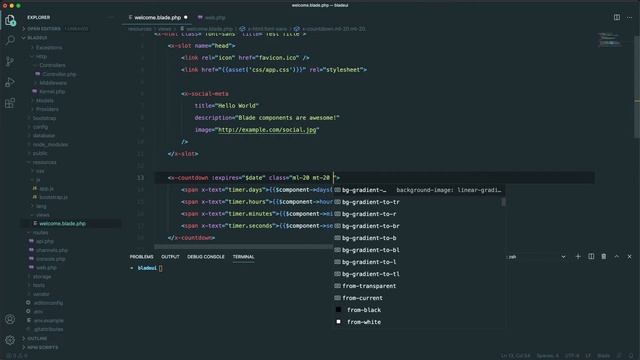Split the terminal panel
640x360 pixels.
(x=591, y=256)
